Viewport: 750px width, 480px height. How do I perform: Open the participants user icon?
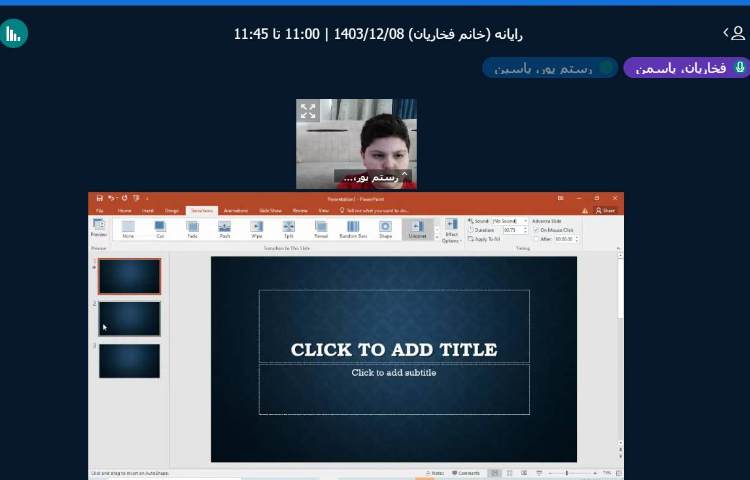click(738, 33)
